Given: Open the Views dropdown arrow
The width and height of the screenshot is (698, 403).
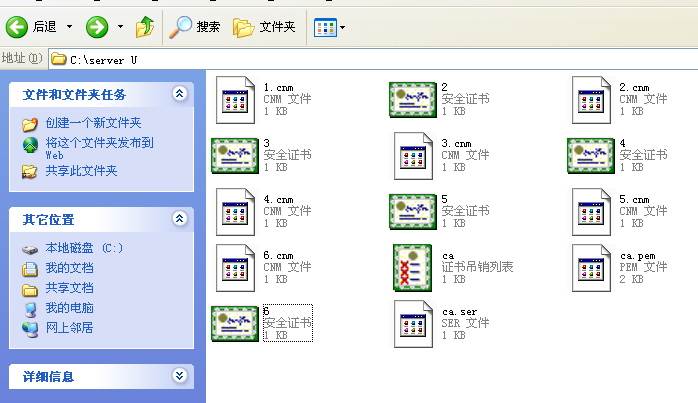Looking at the screenshot, I should click(x=342, y=27).
